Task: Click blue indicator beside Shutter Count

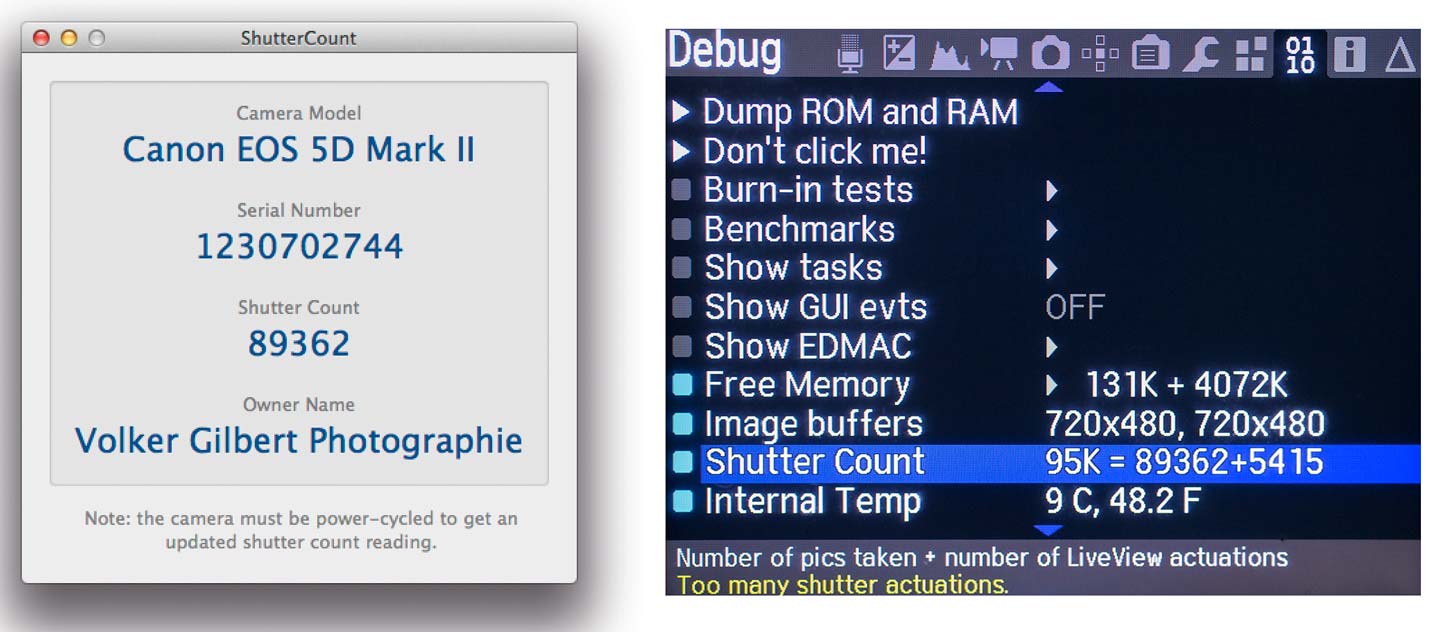Action: click(x=682, y=463)
